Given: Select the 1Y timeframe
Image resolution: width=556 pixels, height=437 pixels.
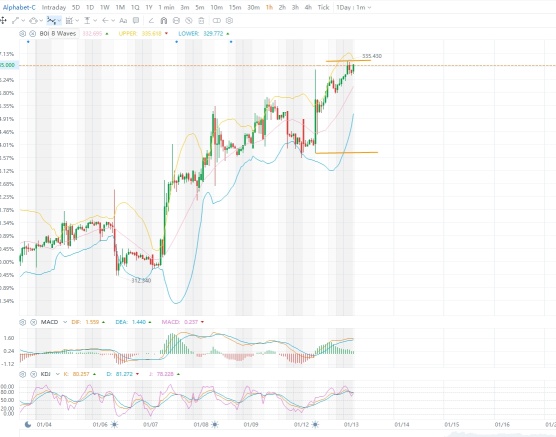Looking at the screenshot, I should tap(149, 7).
